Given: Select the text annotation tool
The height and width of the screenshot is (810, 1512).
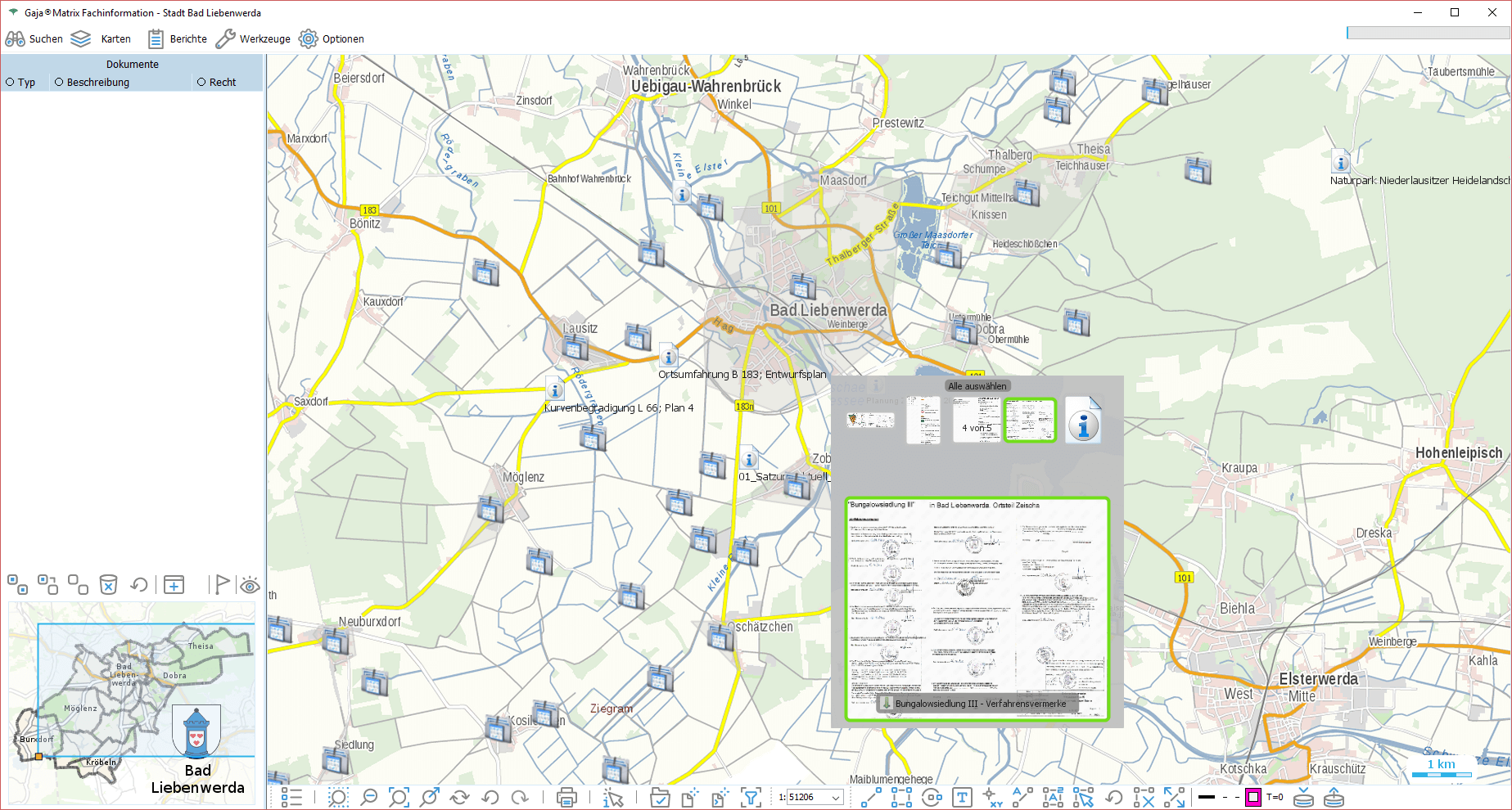Looking at the screenshot, I should (x=962, y=797).
